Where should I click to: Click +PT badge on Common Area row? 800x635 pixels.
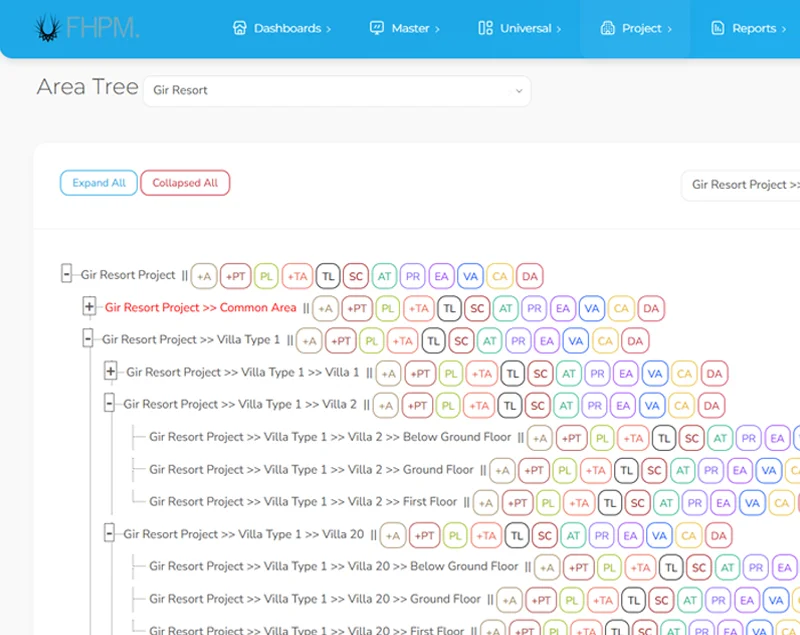pyautogui.click(x=357, y=309)
